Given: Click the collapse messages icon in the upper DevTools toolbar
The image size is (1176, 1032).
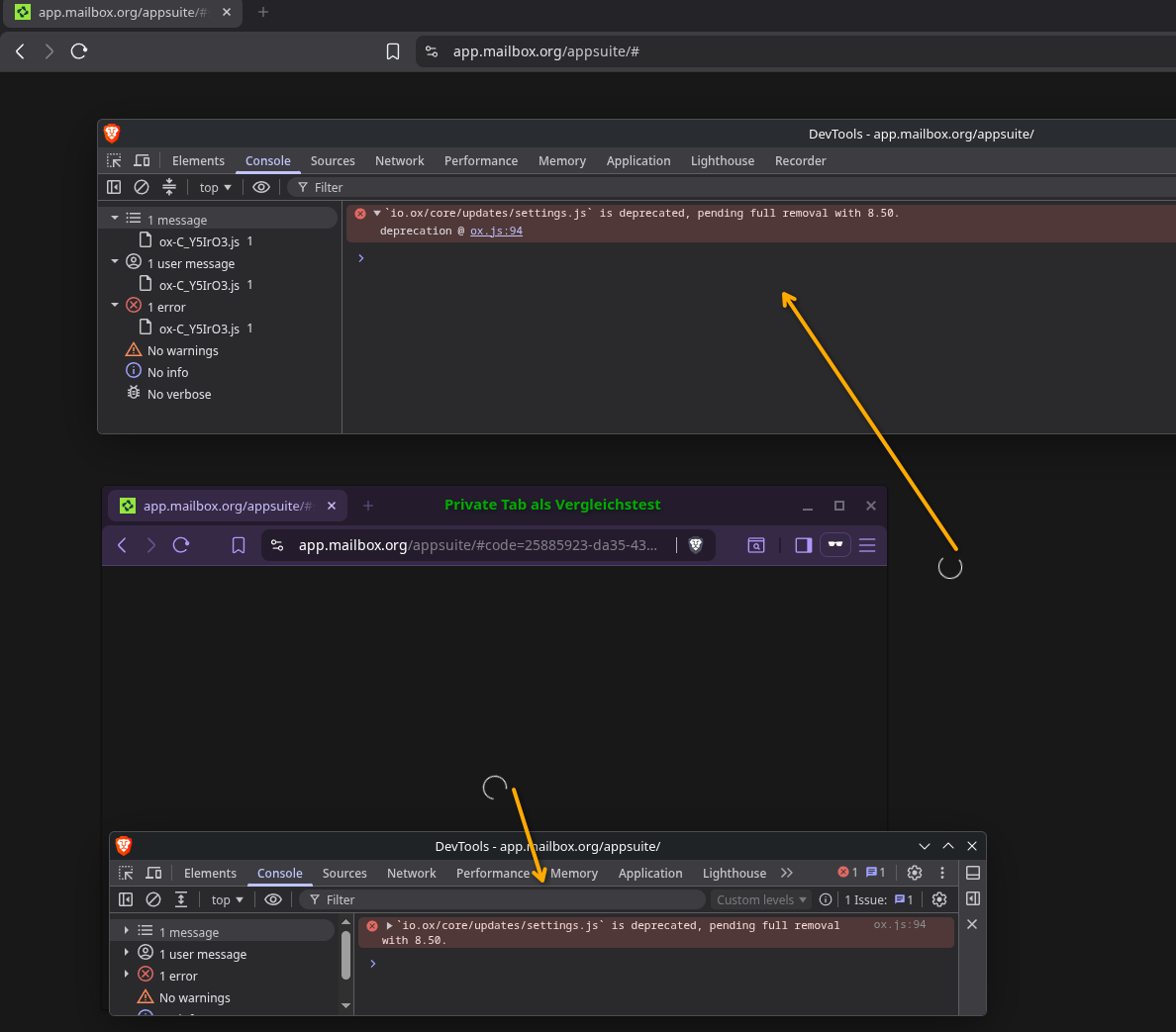Looking at the screenshot, I should pyautogui.click(x=169, y=187).
